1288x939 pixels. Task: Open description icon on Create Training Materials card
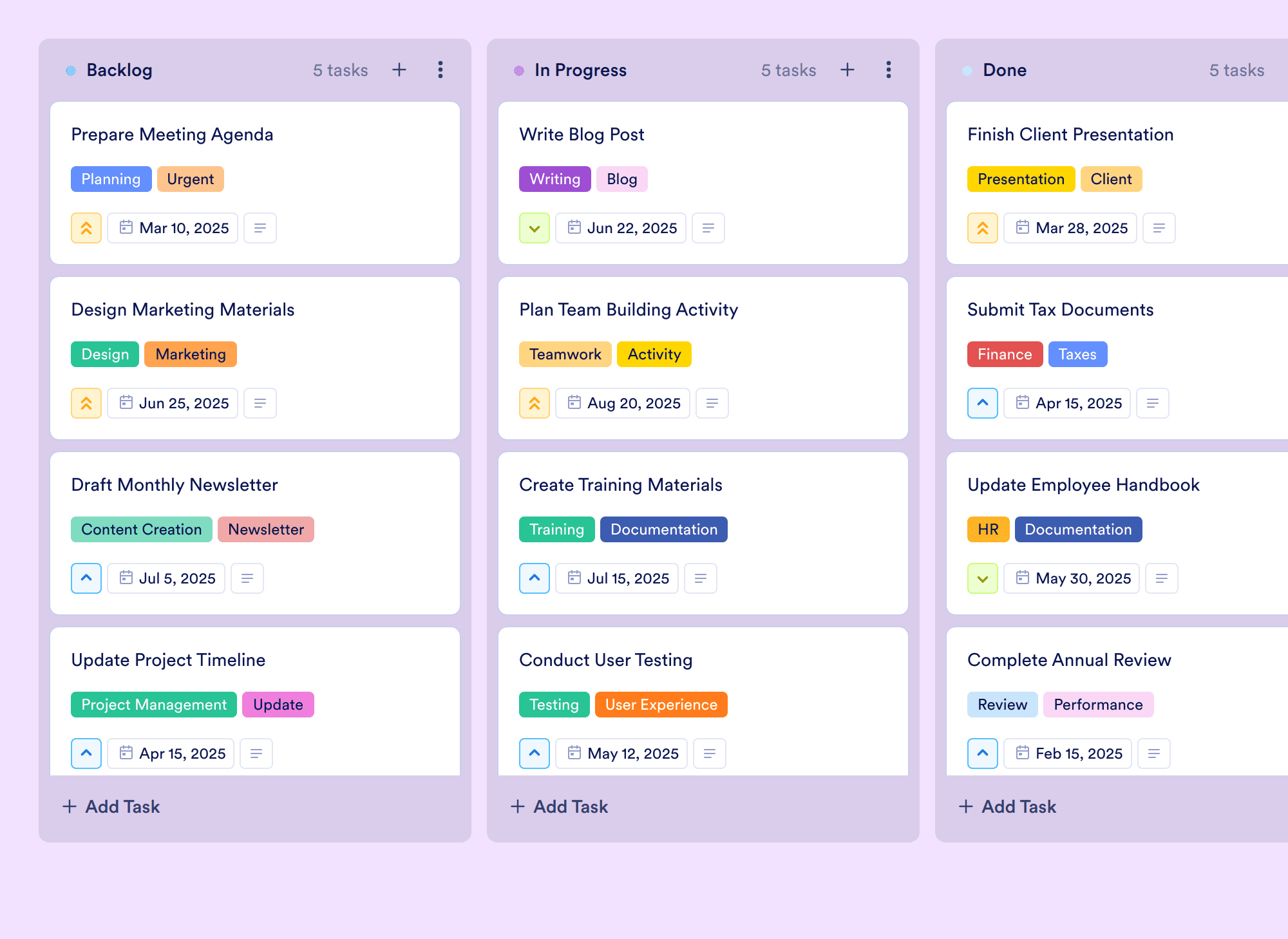click(701, 578)
